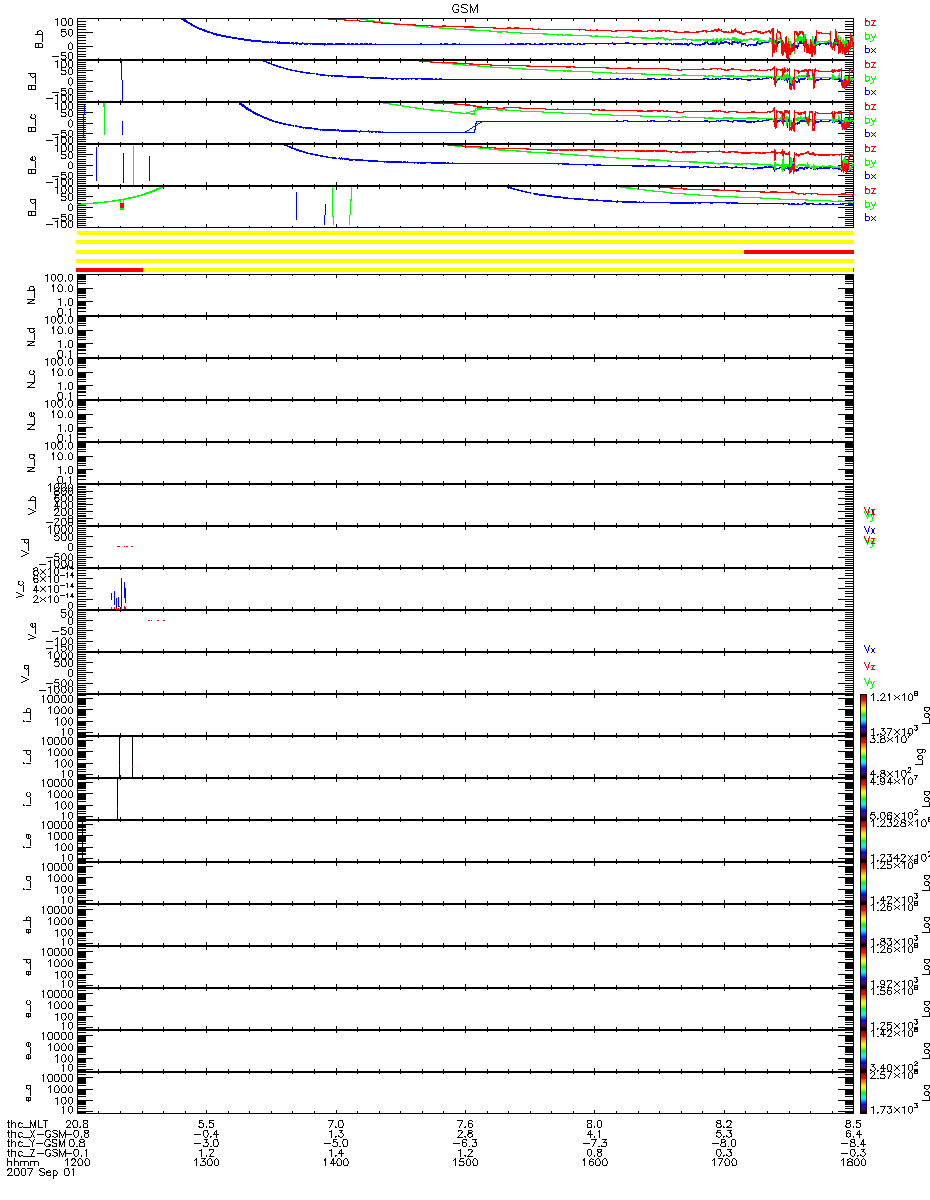Click the thc_MLT row label
This screenshot has width=930, height=1200.
(x=27, y=1124)
